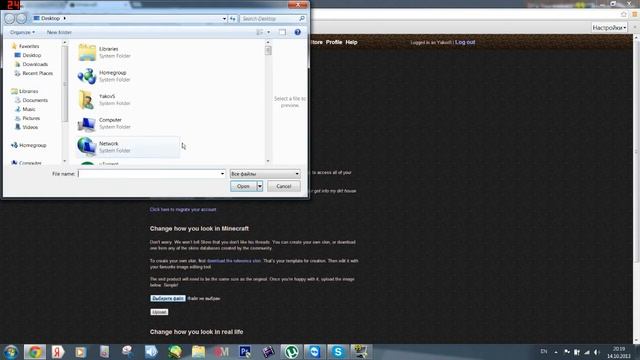
Task: Click the Back arrow in the file dialog
Action: pyautogui.click(x=9, y=18)
